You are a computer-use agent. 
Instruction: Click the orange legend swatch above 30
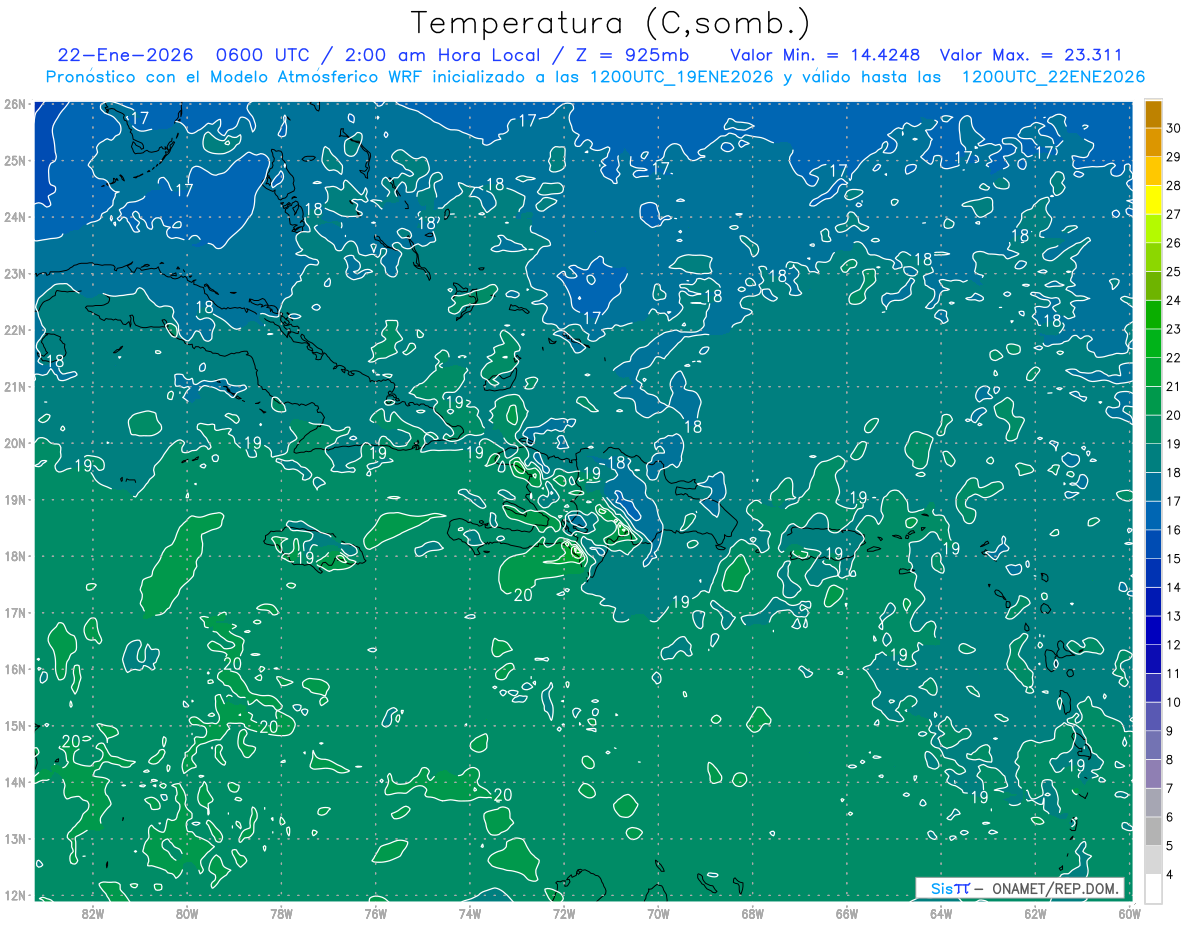coord(1153,114)
